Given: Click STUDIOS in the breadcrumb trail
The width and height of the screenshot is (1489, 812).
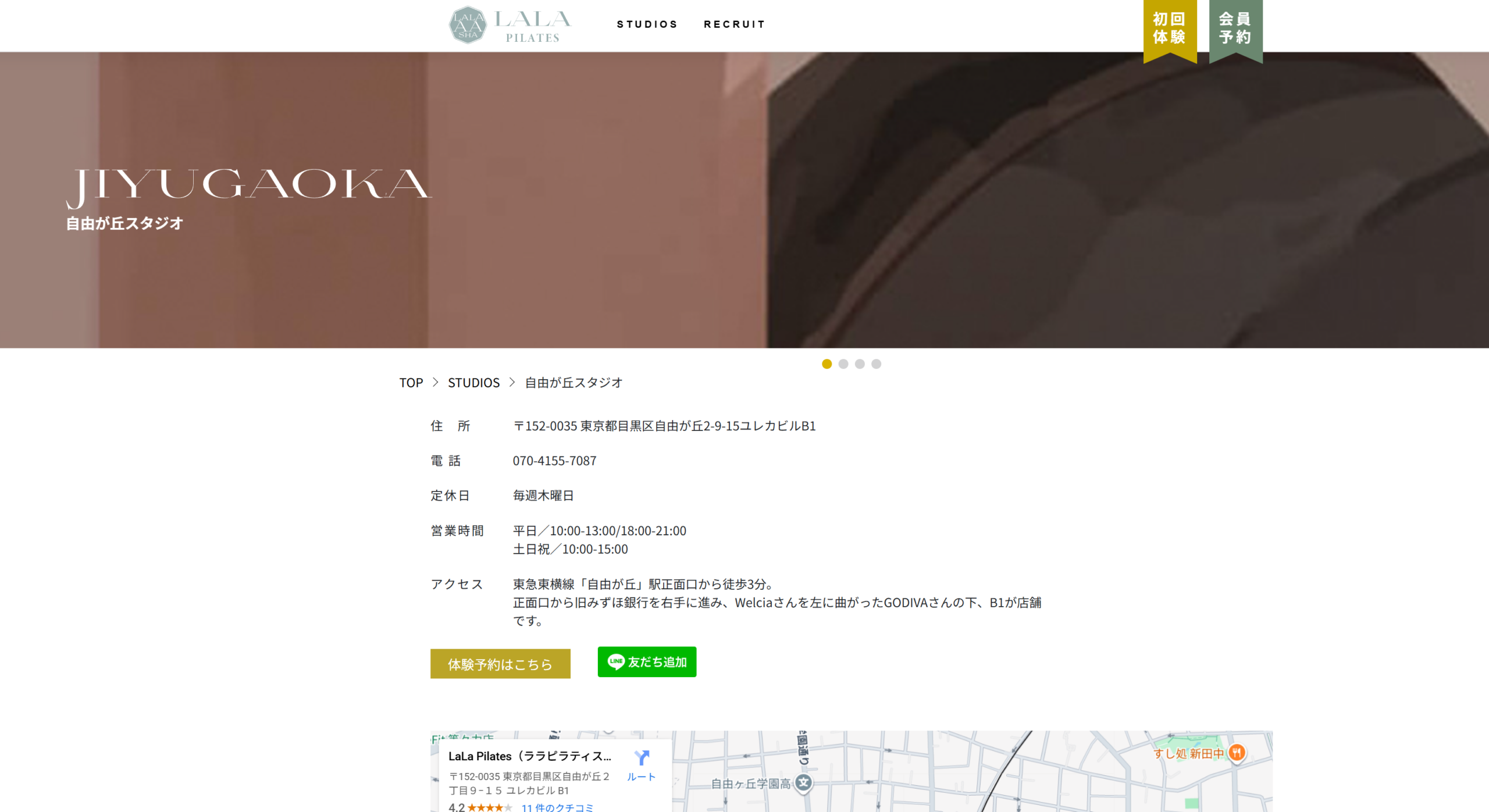Looking at the screenshot, I should click(x=473, y=382).
